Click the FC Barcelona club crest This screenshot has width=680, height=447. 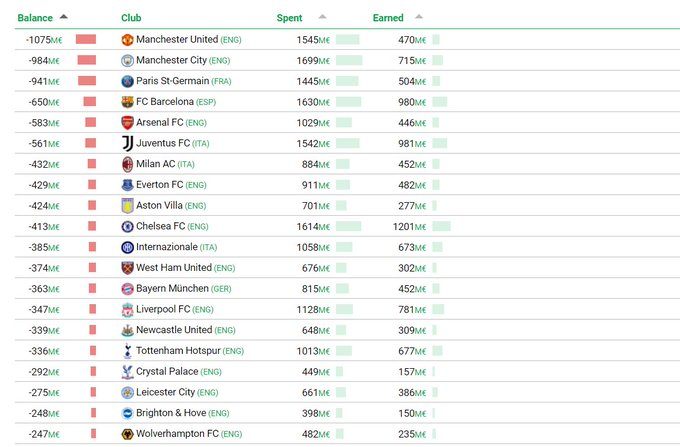point(127,102)
